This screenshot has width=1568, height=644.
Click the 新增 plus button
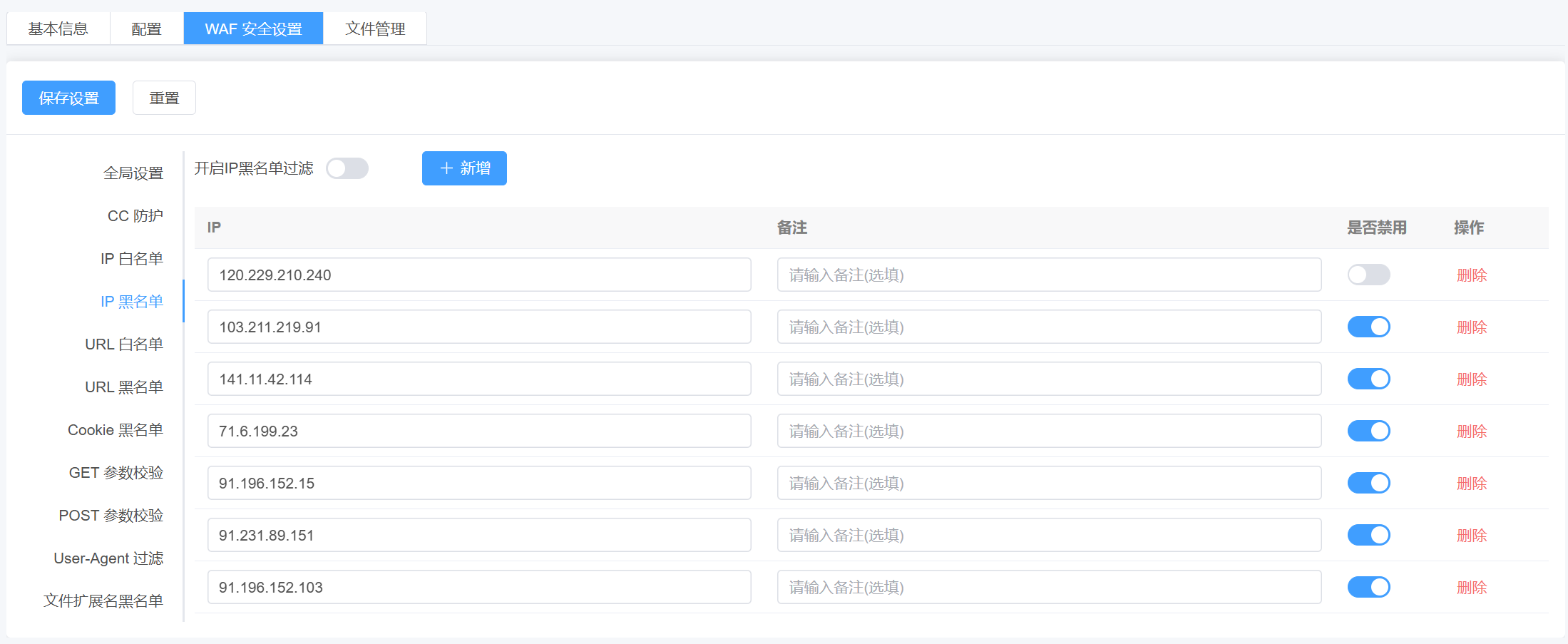pyautogui.click(x=464, y=168)
